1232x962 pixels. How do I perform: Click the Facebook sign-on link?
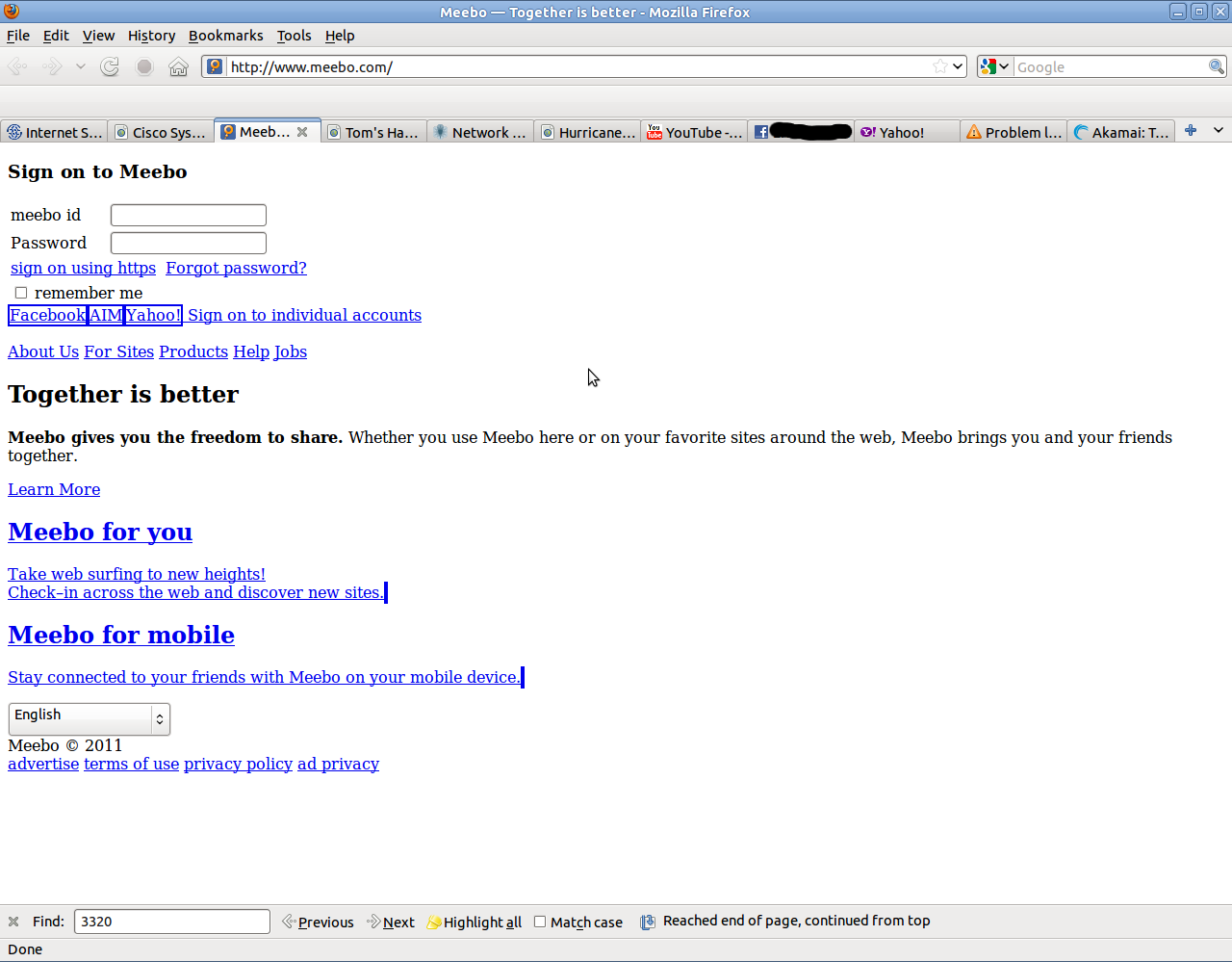click(x=47, y=315)
